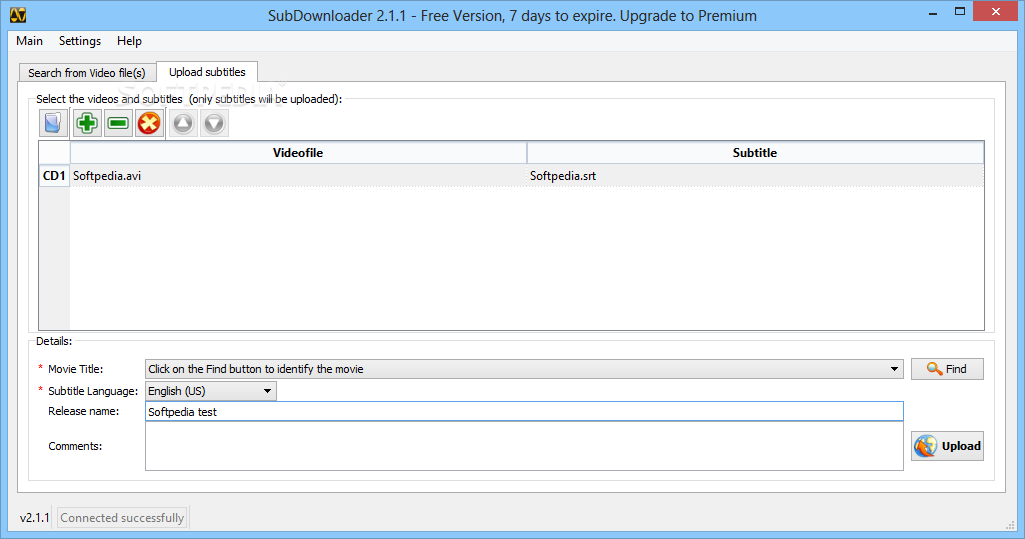Switch to the Search from Video file(s) tab
Viewport: 1025px width, 539px height.
pos(87,73)
